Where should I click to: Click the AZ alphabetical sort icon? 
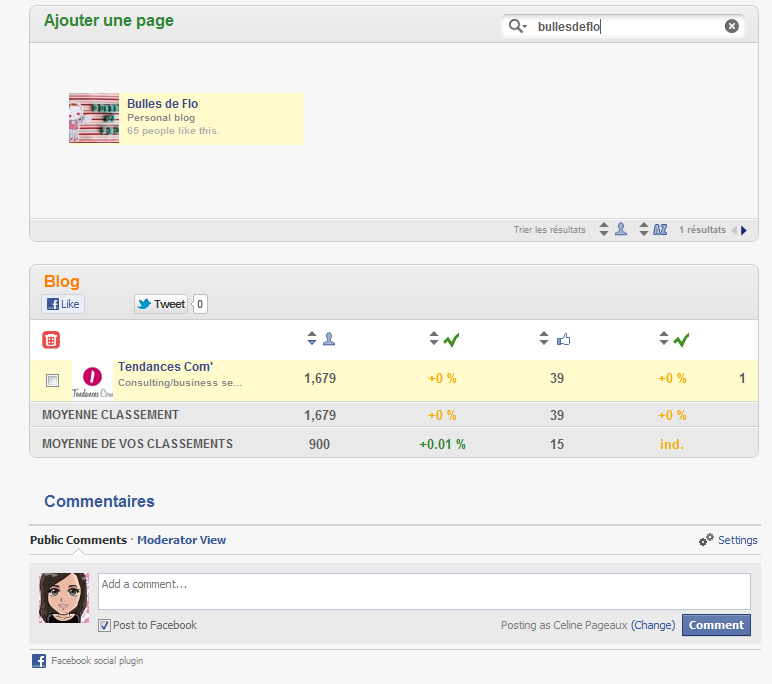[x=660, y=229]
